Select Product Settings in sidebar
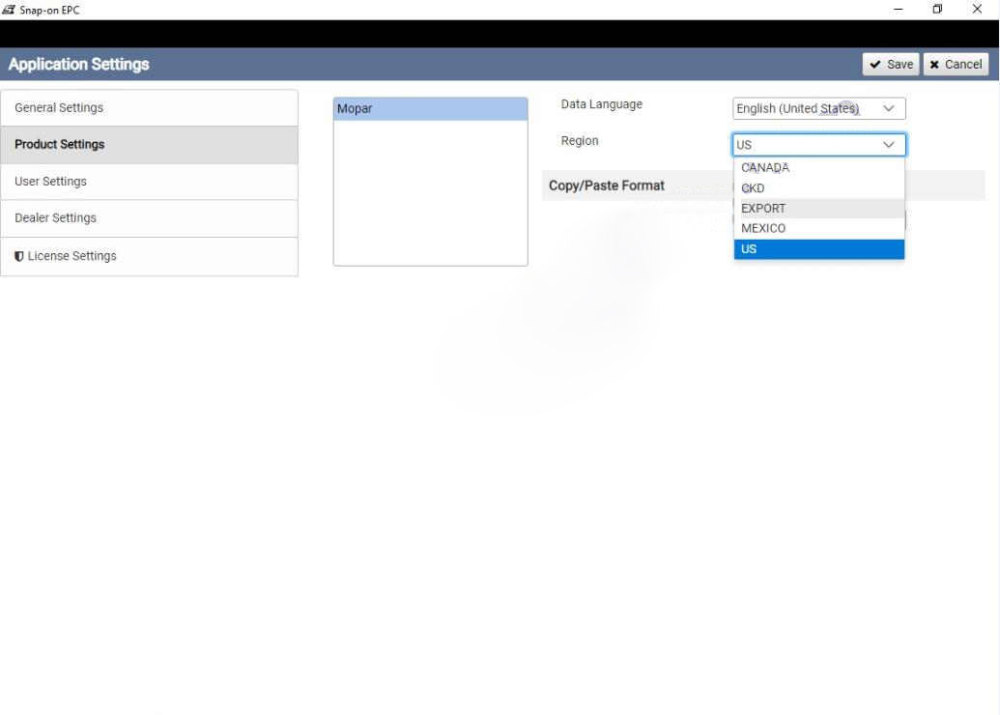This screenshot has height=715, width=1000. point(149,145)
